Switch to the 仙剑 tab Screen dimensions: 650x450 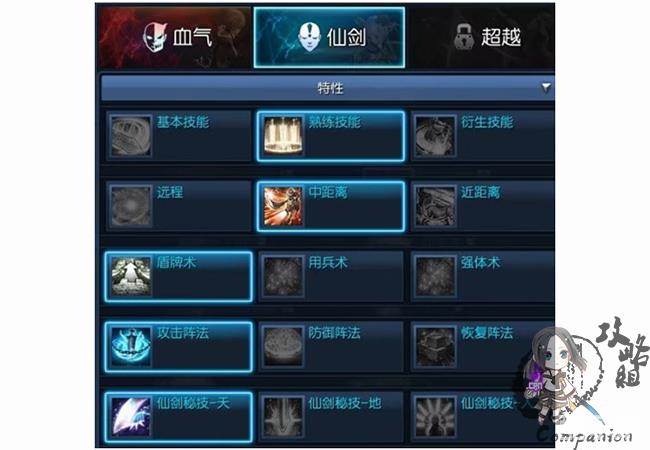click(x=329, y=37)
